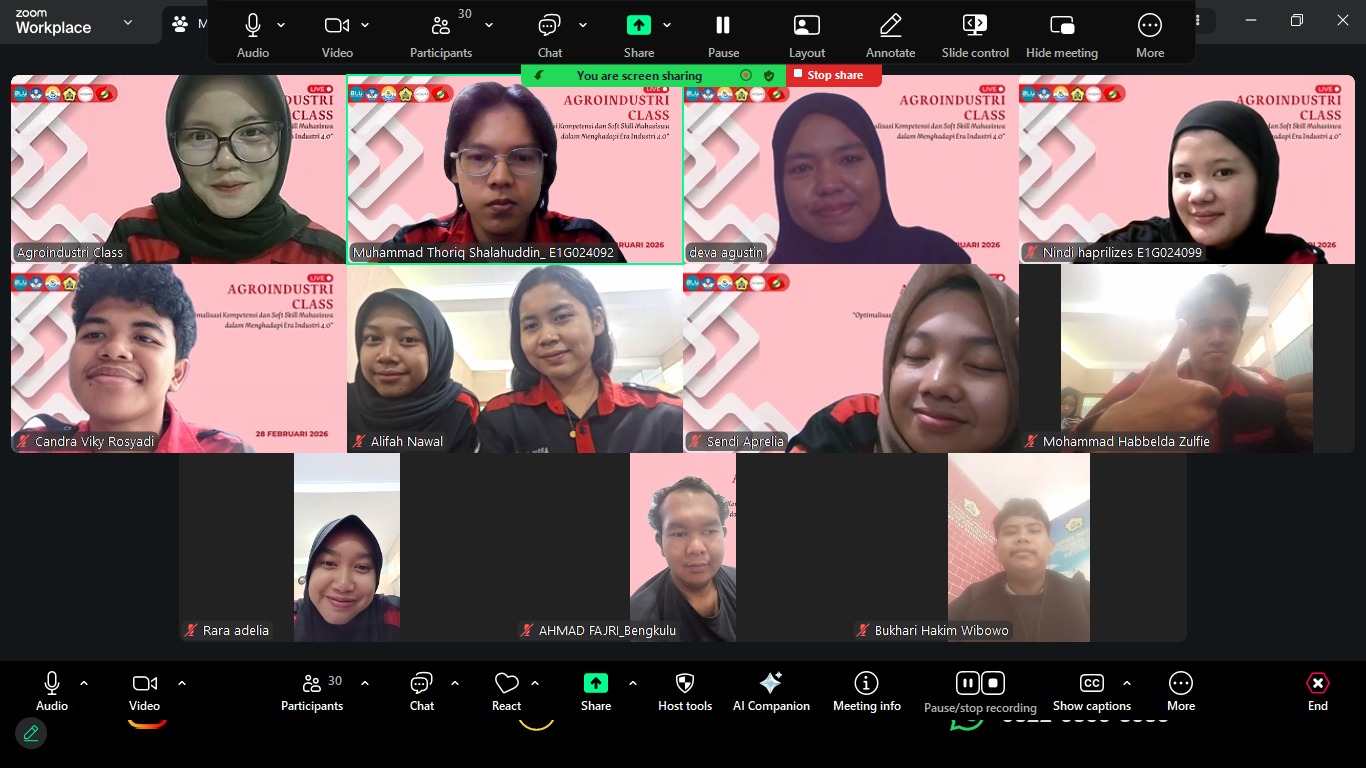Open Host tools shield icon

tap(685, 692)
